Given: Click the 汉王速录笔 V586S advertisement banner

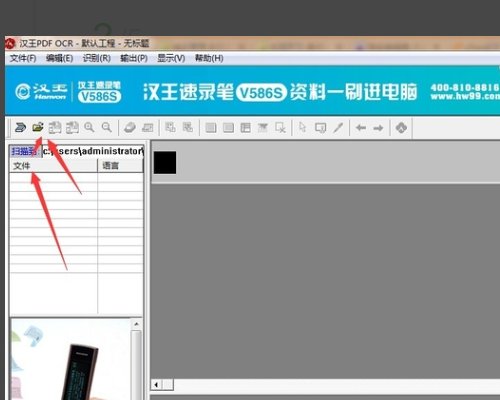Looking at the screenshot, I should (x=252, y=91).
